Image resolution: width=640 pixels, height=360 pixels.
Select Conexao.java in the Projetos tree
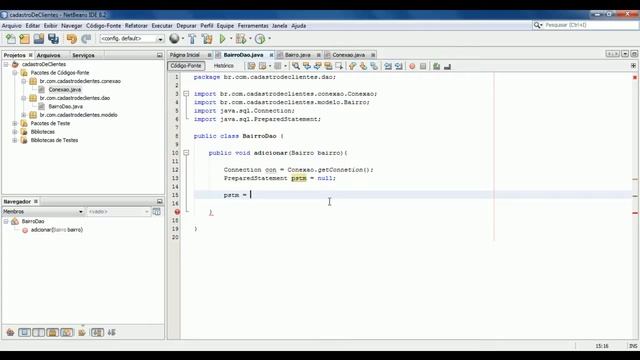(x=64, y=89)
